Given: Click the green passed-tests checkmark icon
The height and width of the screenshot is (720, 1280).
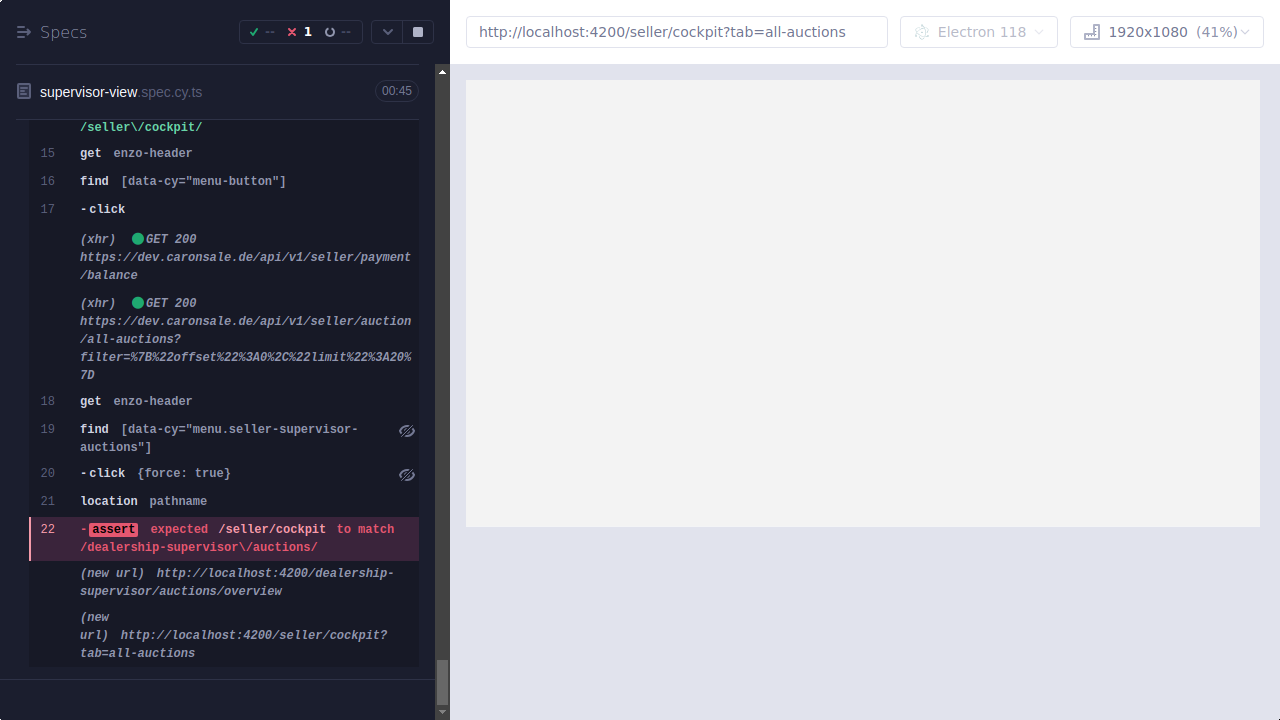Looking at the screenshot, I should 254,31.
